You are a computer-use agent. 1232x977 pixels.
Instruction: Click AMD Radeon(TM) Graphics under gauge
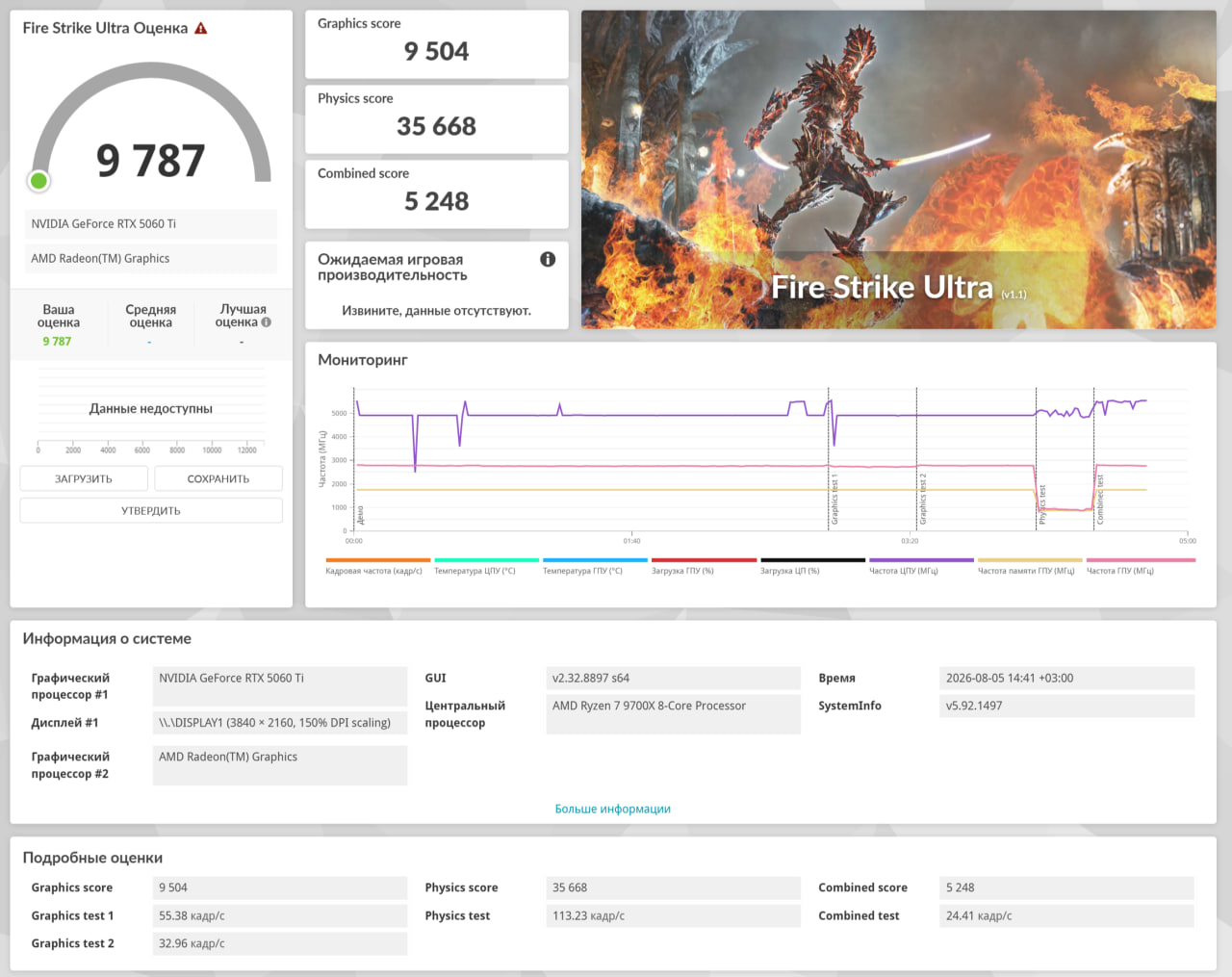click(150, 258)
